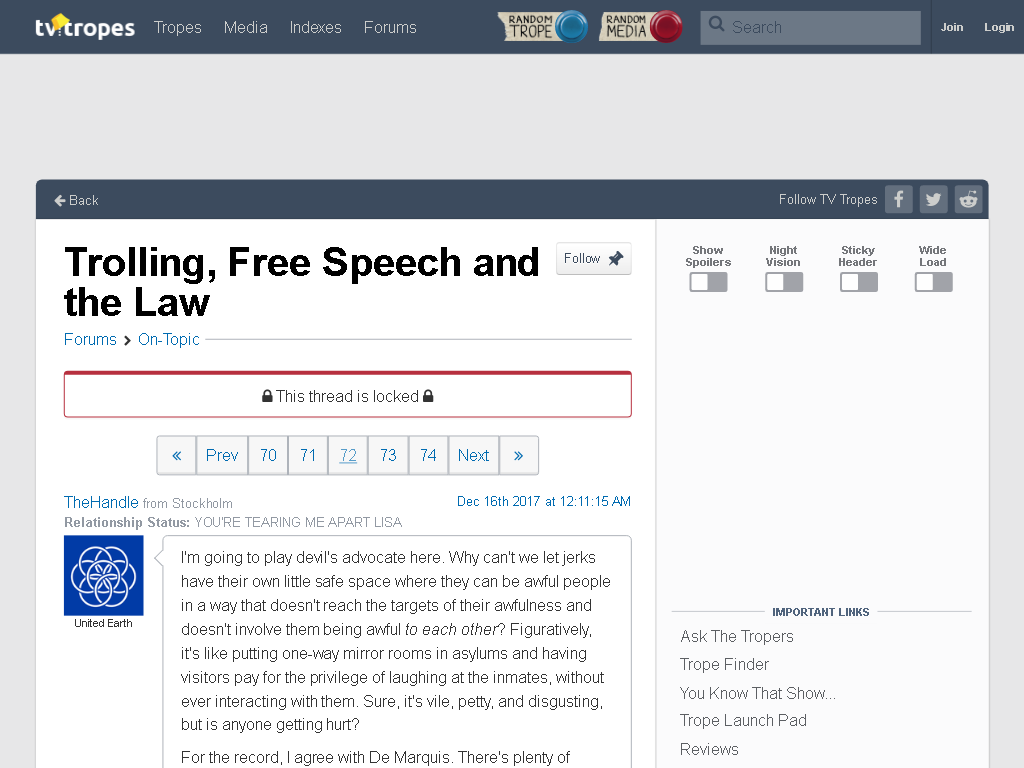
Task: Open the On-Topic forum breadcrumb
Action: [168, 340]
